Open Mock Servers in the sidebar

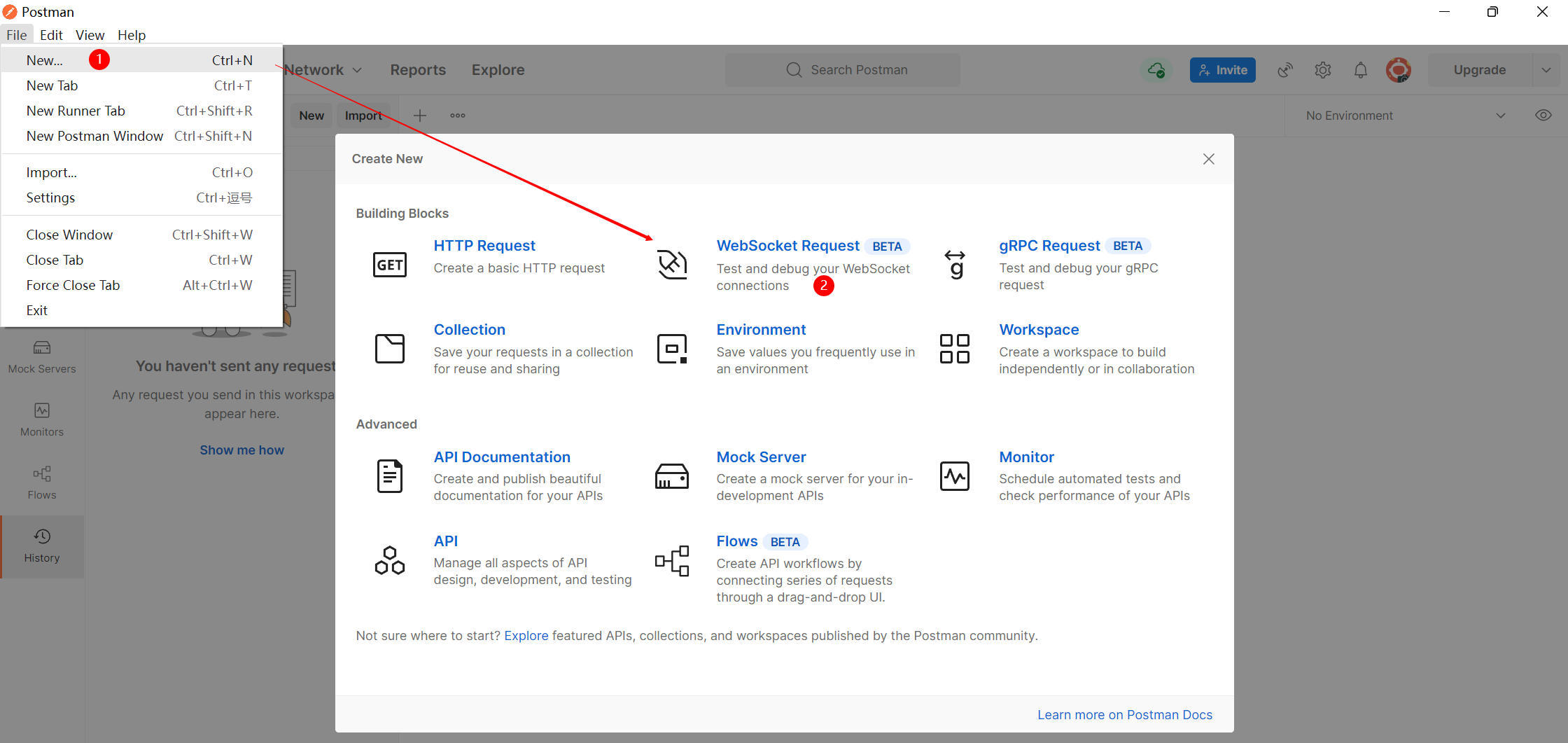(x=42, y=357)
